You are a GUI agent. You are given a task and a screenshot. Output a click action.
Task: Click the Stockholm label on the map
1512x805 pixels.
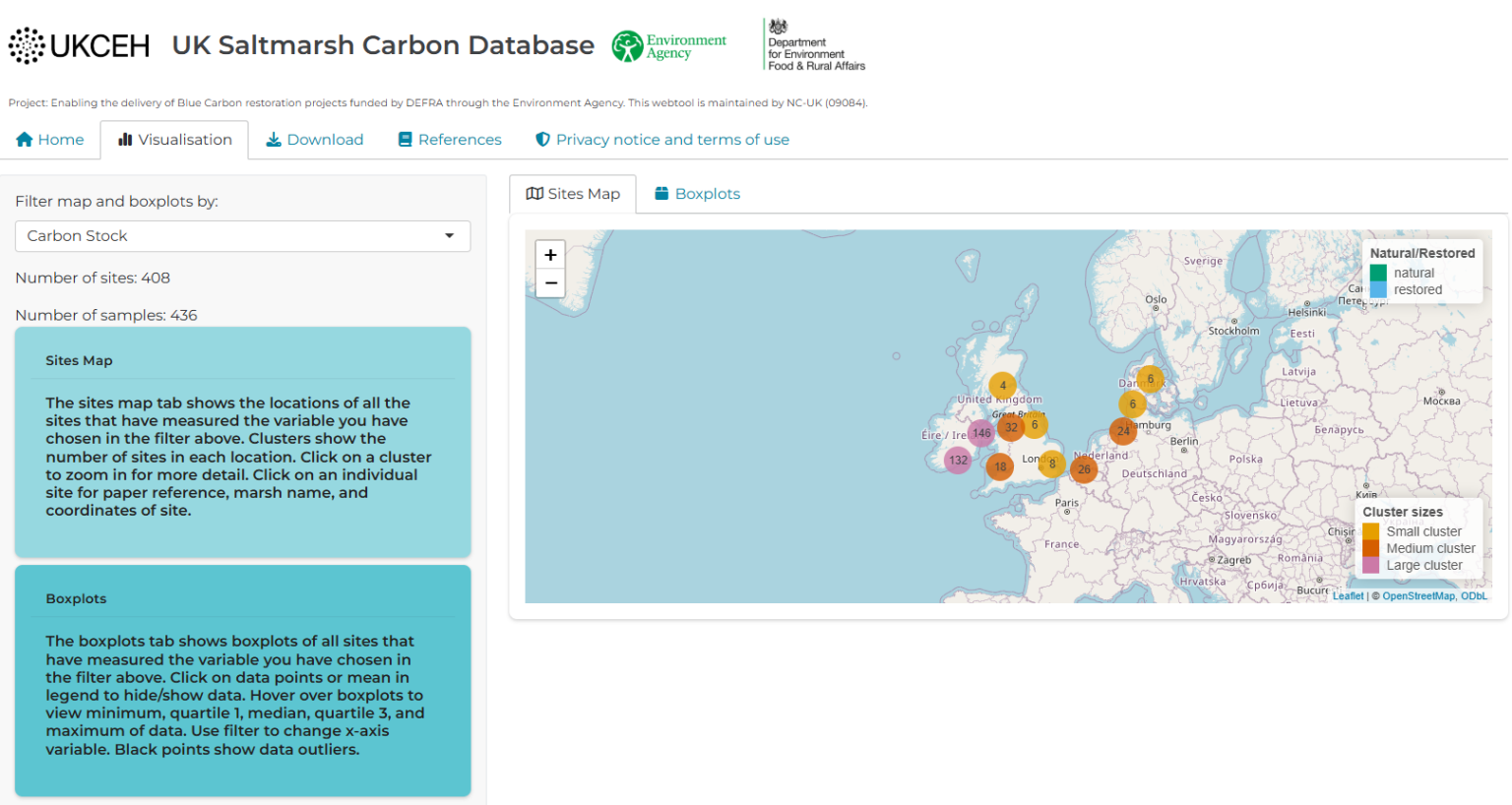(x=1233, y=331)
